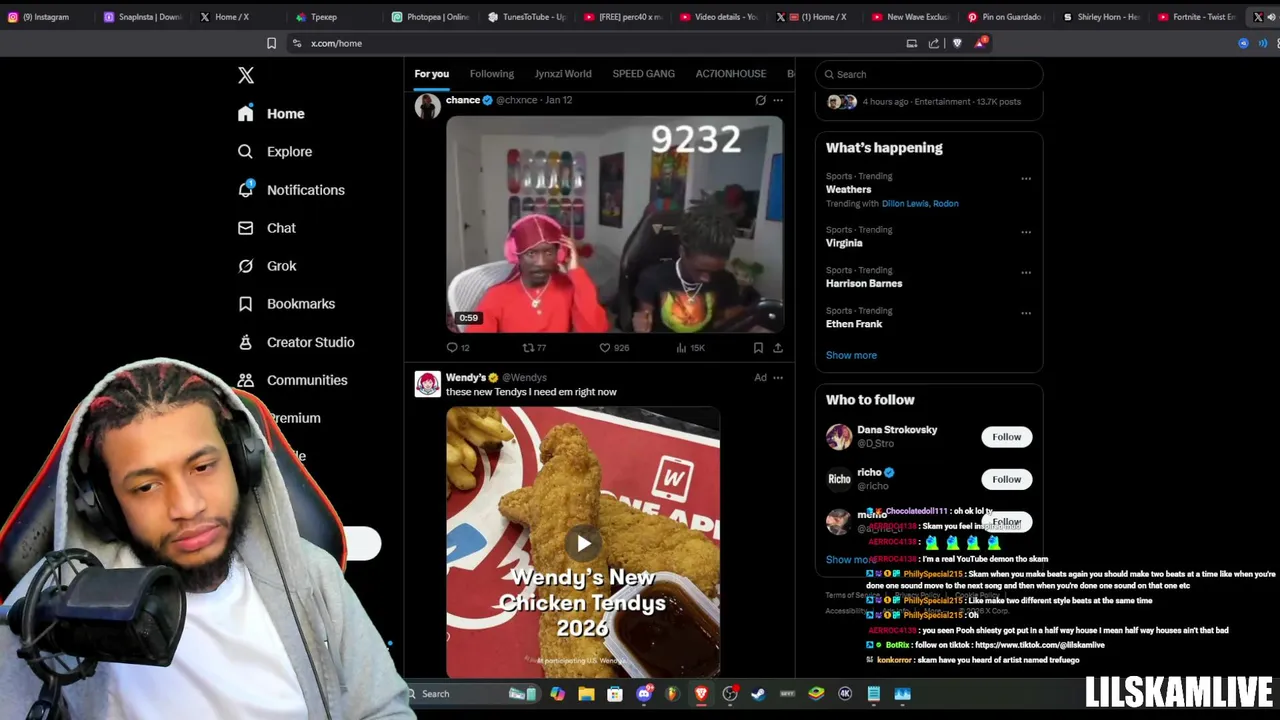Click browser bookmark icon near address bar
1280x720 pixels.
(x=271, y=43)
